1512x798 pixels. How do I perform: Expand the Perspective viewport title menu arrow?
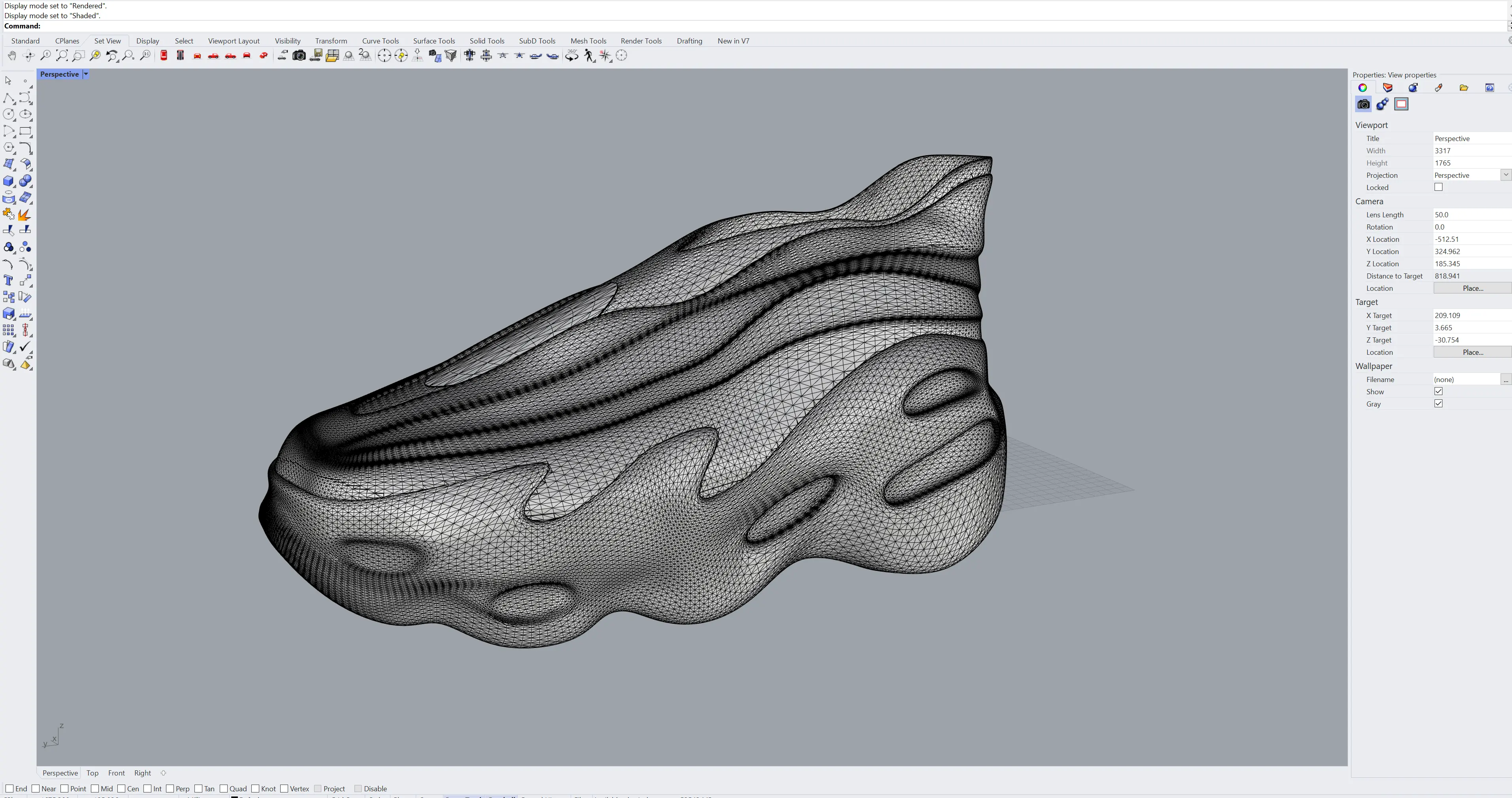[x=86, y=74]
